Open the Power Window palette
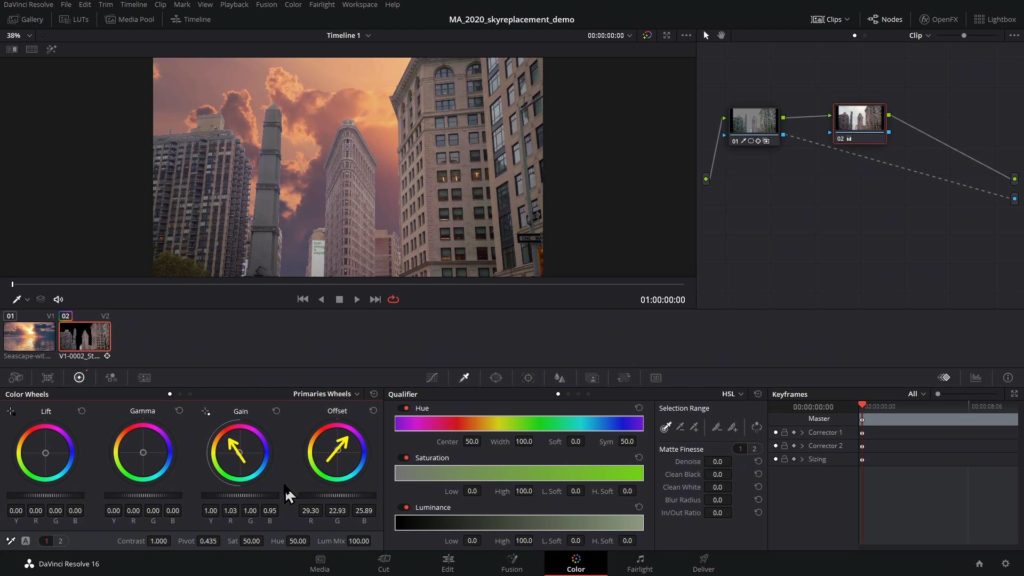Image resolution: width=1024 pixels, height=576 pixels. [496, 378]
